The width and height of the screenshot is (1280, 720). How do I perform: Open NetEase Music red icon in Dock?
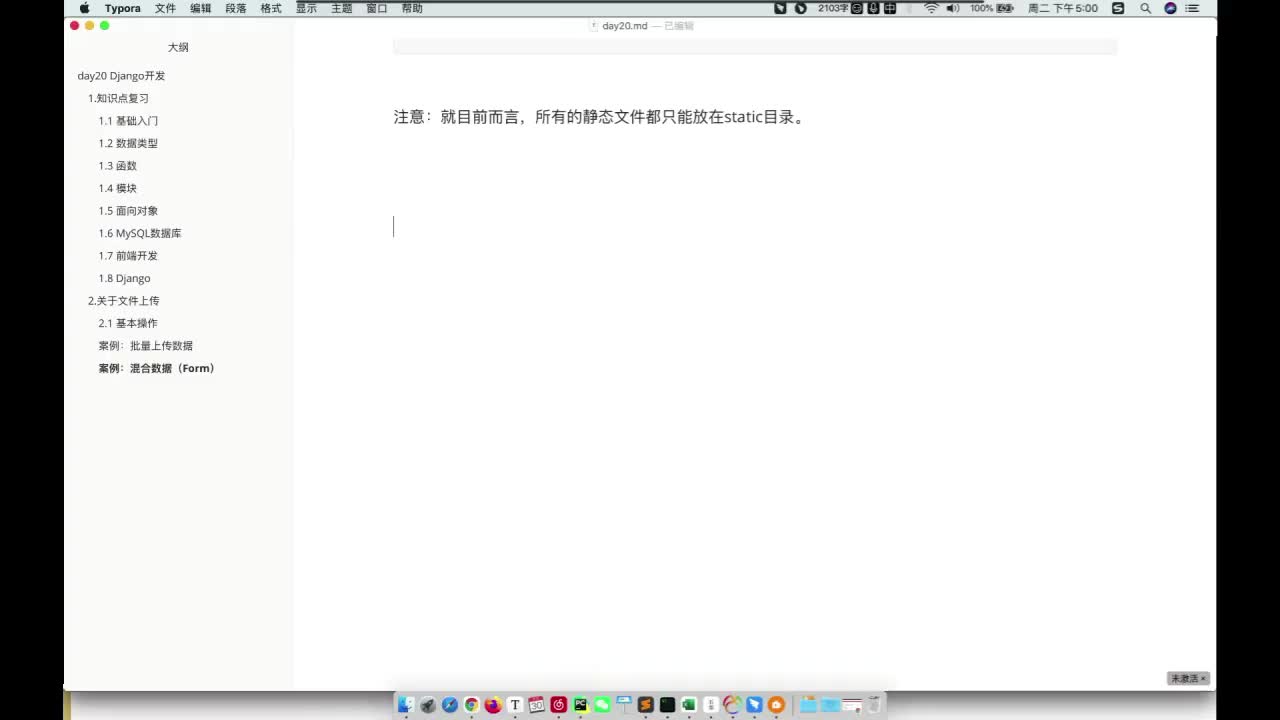click(559, 705)
